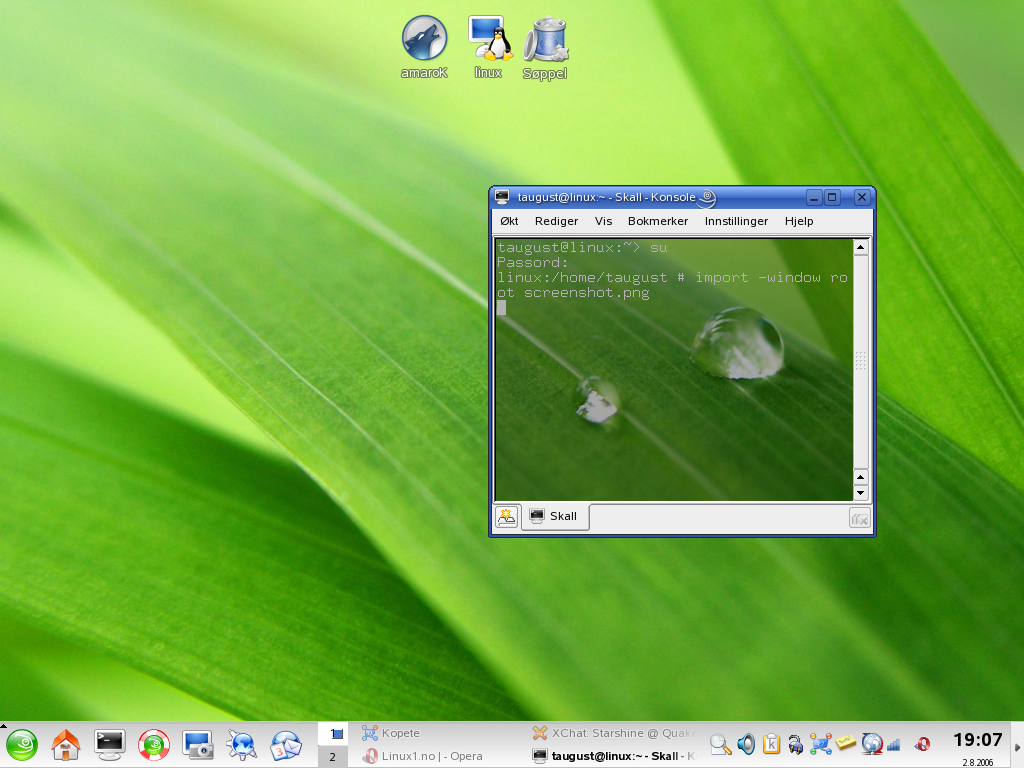The height and width of the screenshot is (768, 1024).
Task: Click the linux computer desktop icon
Action: (488, 40)
